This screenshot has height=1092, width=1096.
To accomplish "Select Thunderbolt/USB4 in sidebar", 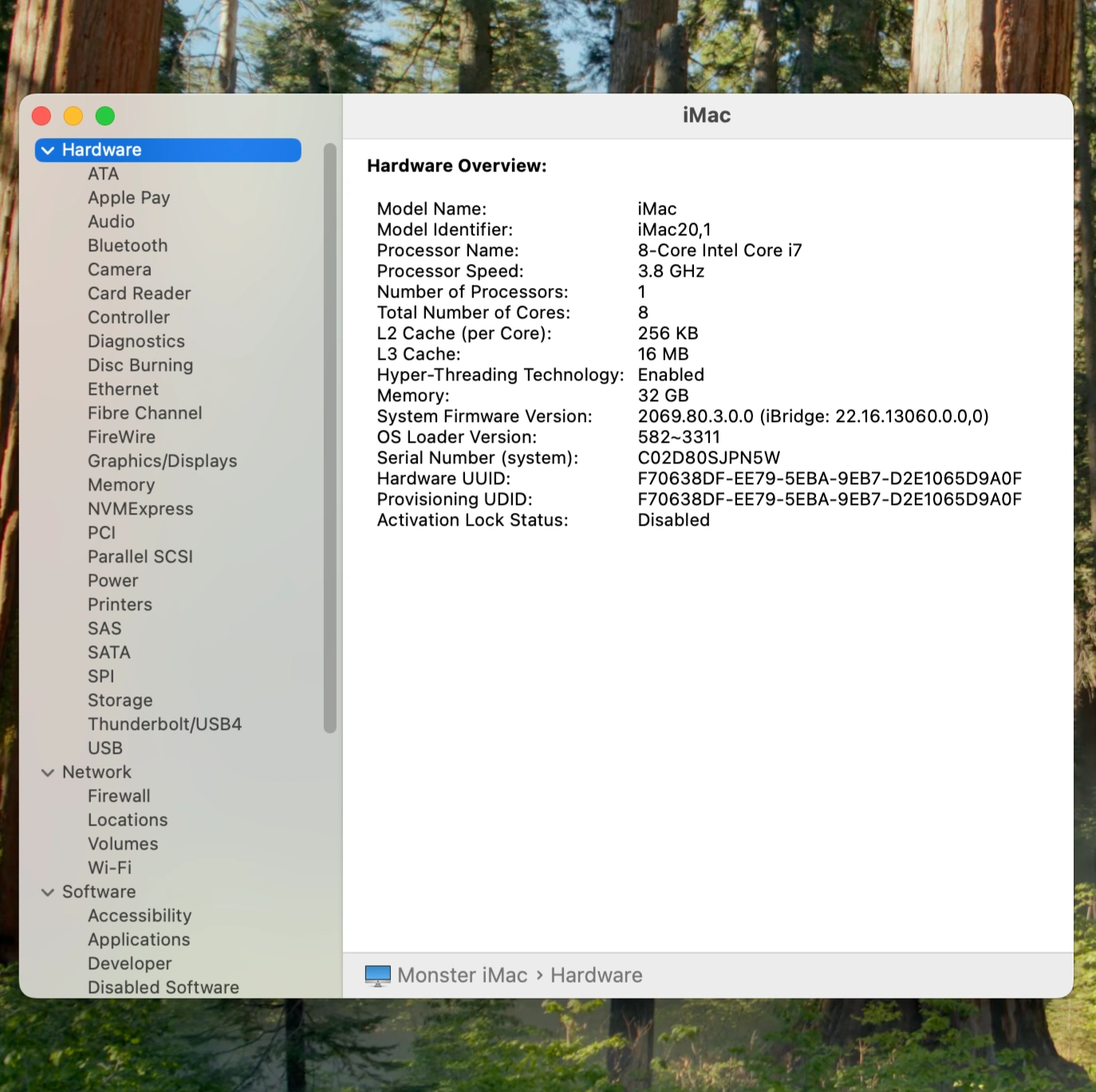I will [x=164, y=724].
